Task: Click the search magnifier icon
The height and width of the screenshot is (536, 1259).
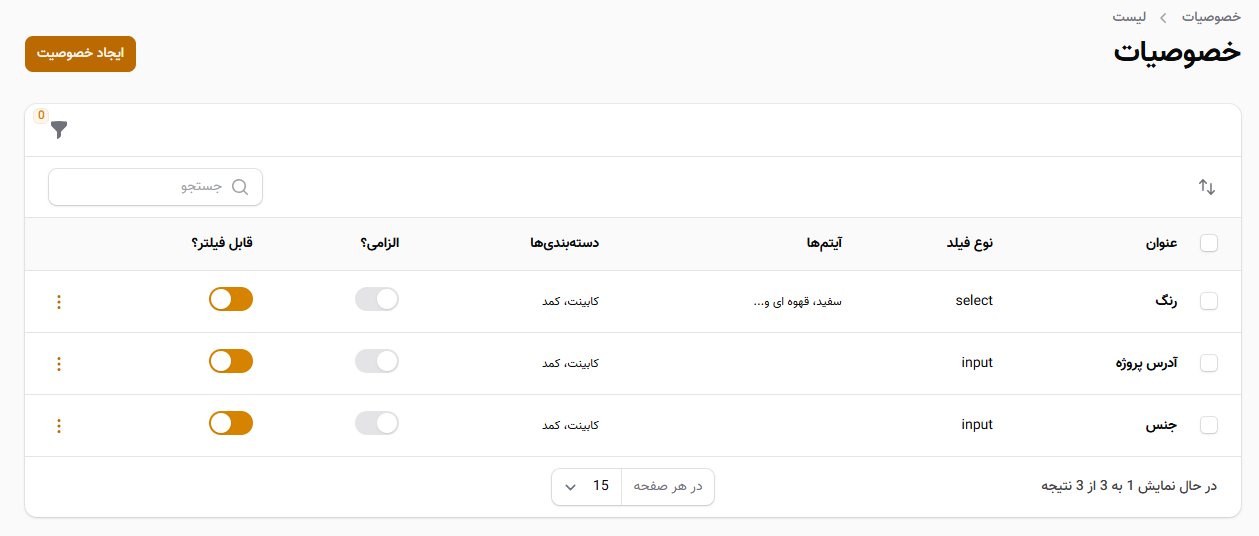Action: (x=240, y=187)
